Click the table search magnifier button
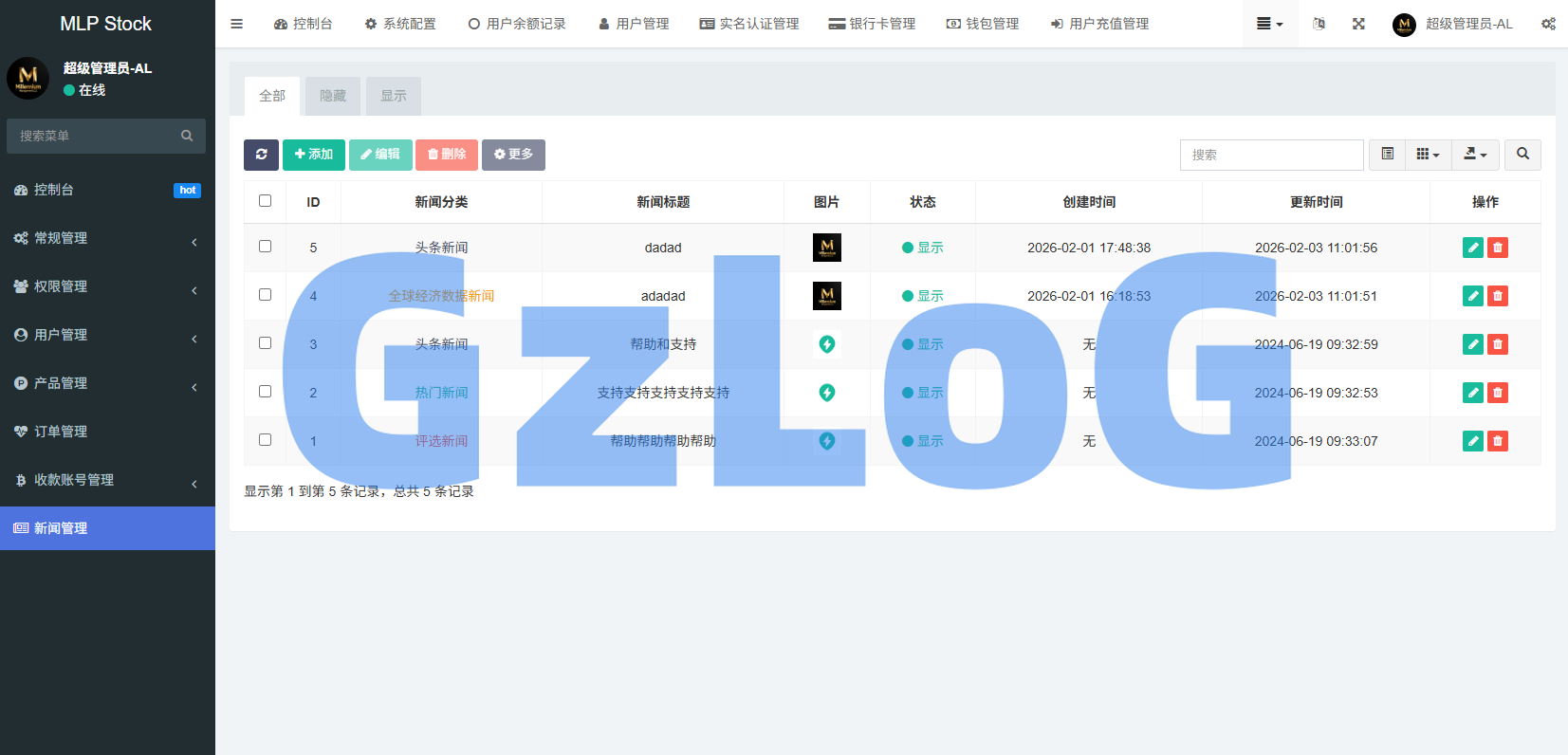 1522,155
